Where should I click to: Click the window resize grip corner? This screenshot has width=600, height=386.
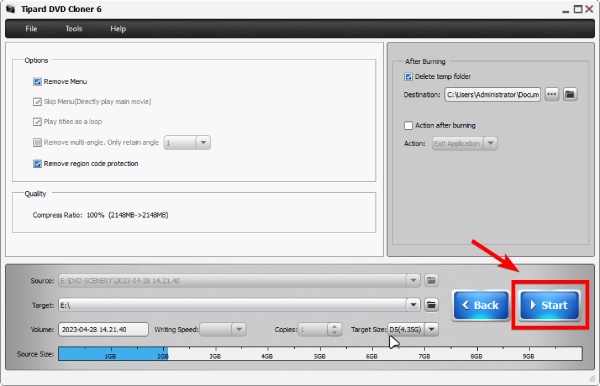pos(592,378)
